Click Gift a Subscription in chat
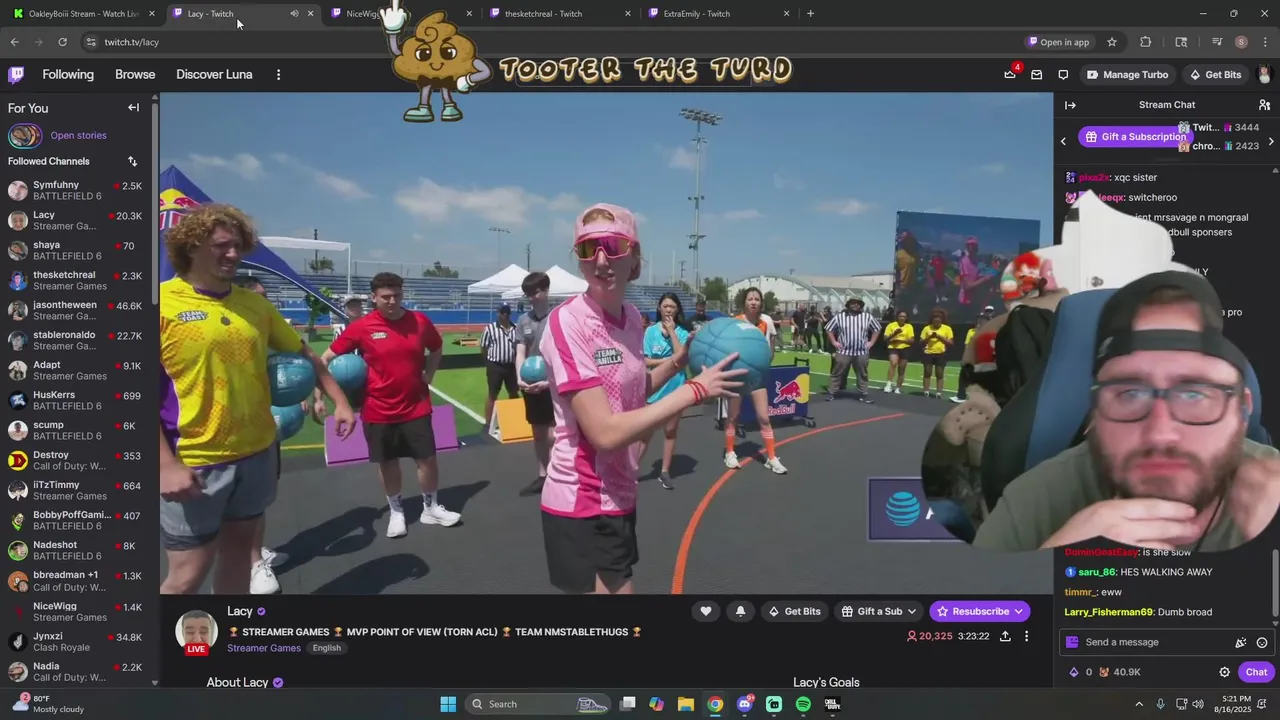The image size is (1280, 720). [x=1135, y=137]
